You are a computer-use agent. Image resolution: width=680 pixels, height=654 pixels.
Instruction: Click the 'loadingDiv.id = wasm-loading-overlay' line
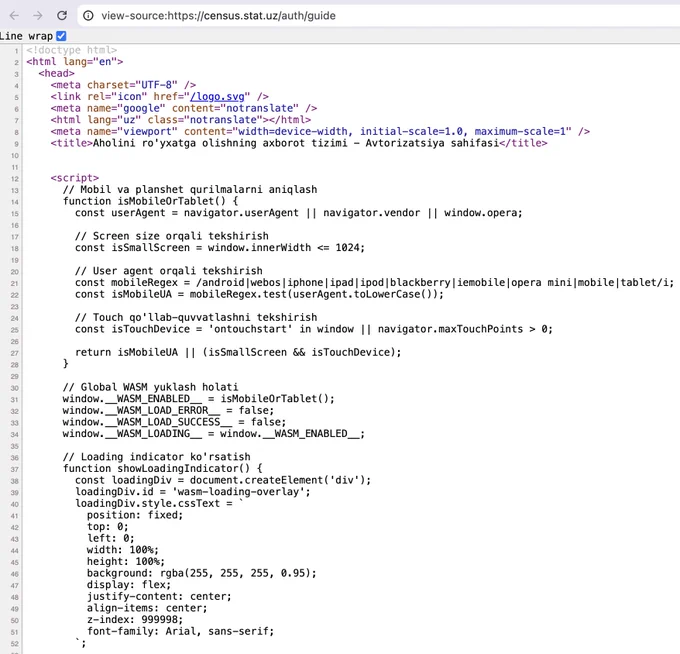(193, 492)
